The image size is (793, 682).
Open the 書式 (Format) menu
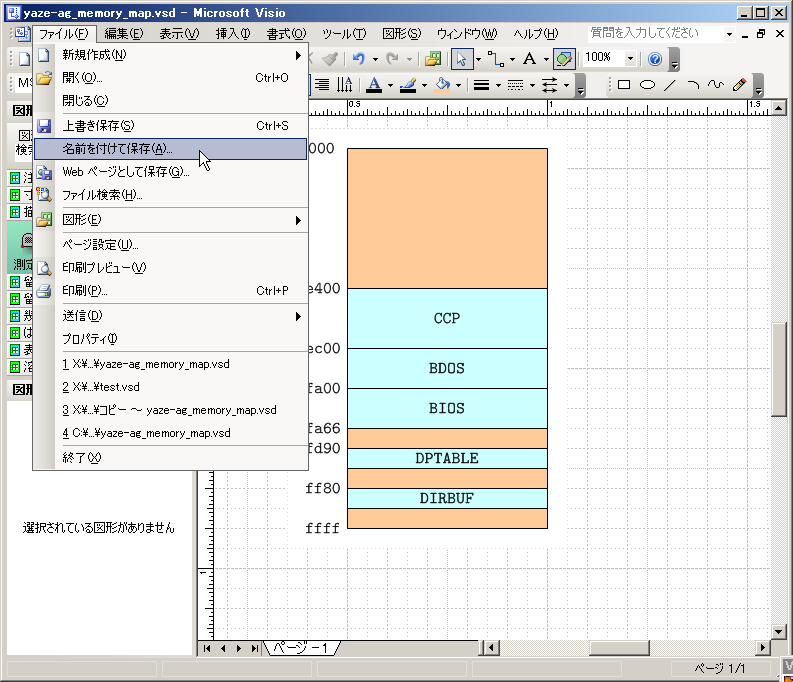coord(286,34)
